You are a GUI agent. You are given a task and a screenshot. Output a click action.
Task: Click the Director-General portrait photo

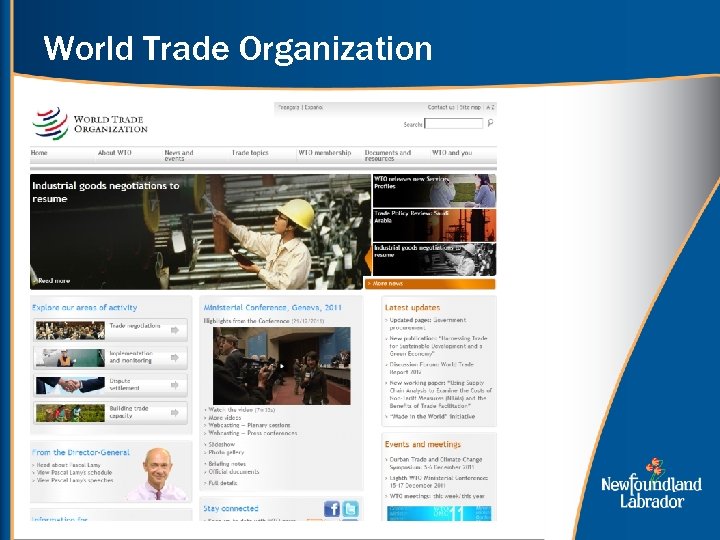158,474
